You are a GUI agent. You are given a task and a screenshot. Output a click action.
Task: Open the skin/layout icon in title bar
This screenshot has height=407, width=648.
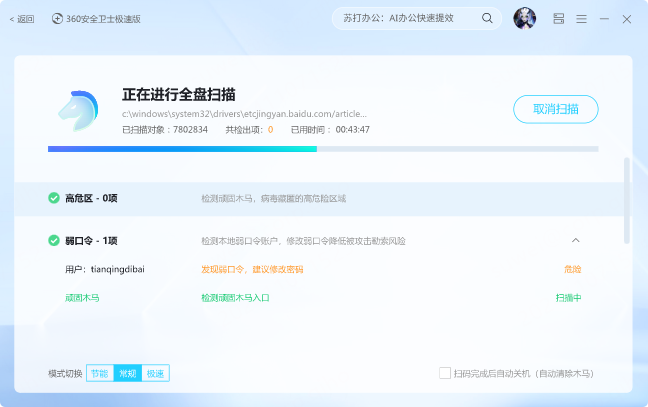click(559, 18)
